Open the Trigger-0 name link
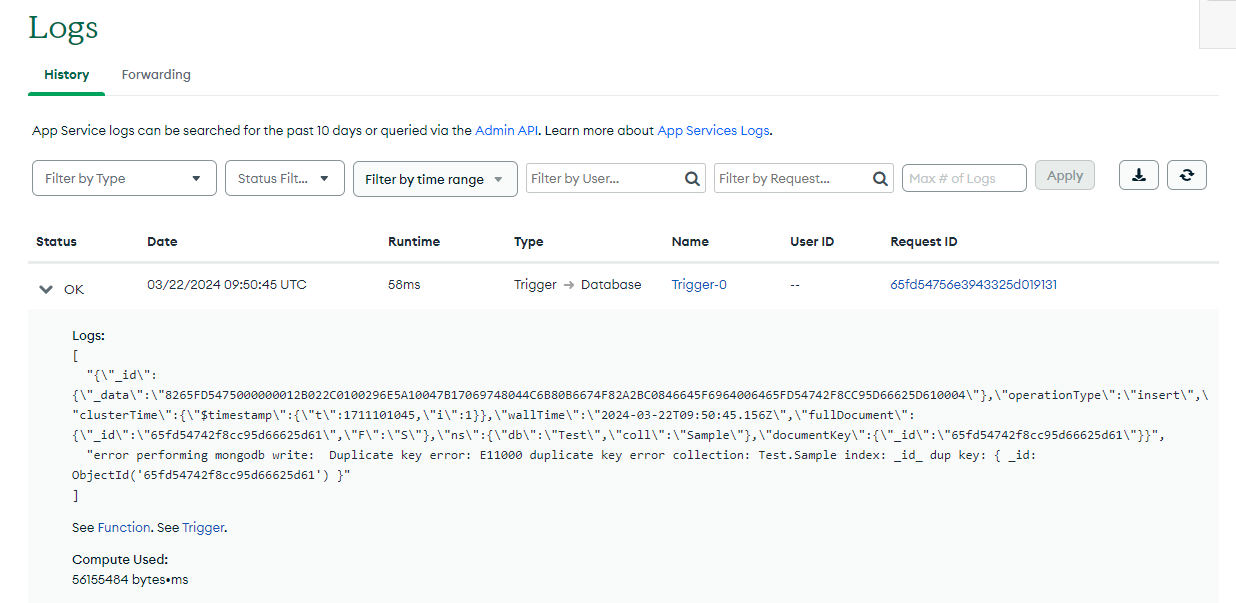 coord(699,285)
